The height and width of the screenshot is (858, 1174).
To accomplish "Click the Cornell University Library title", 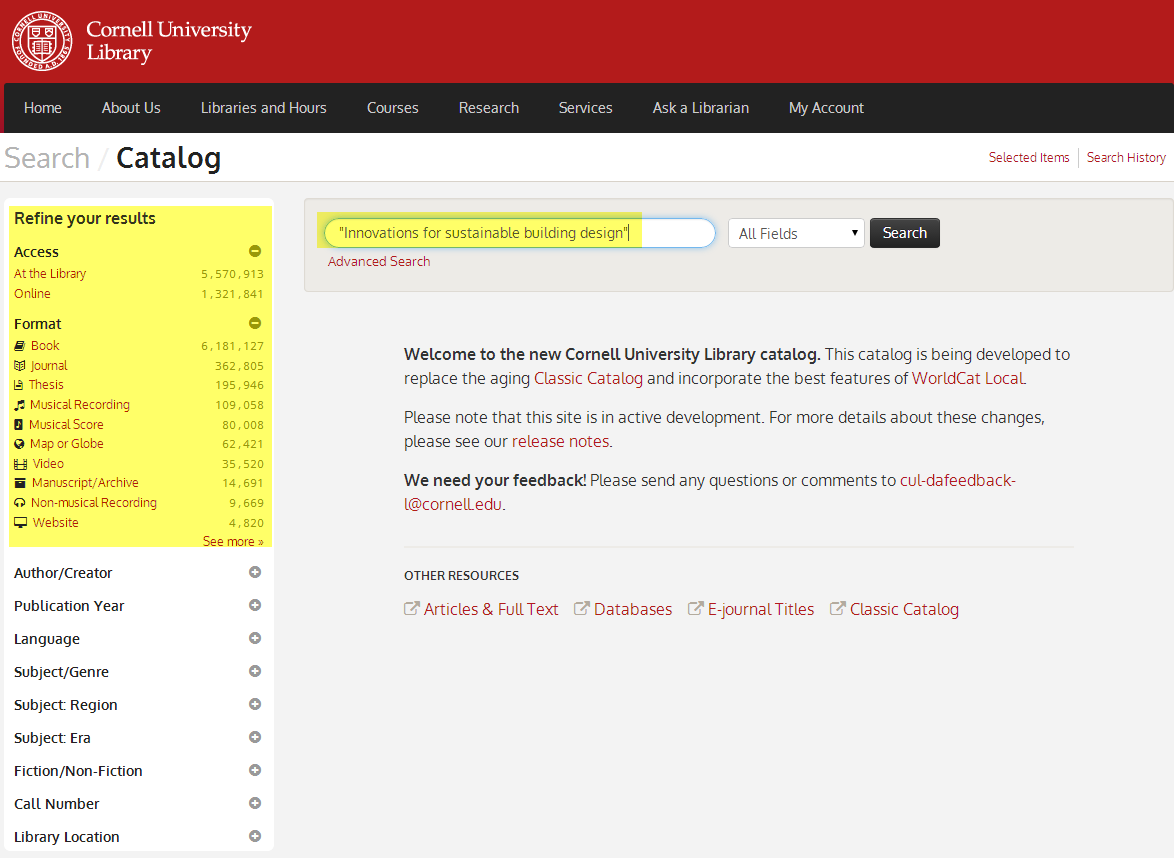I will pos(168,40).
